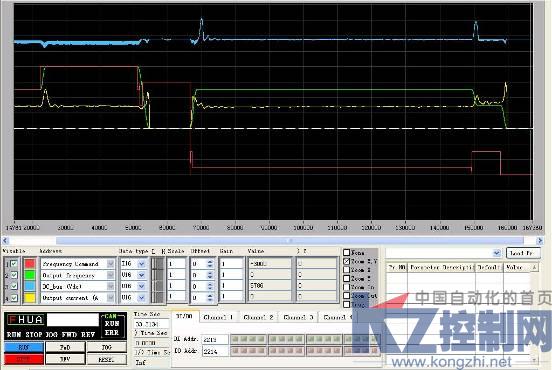Select the Channel 3 tab
This screenshot has height=370, width=552.
click(x=298, y=317)
